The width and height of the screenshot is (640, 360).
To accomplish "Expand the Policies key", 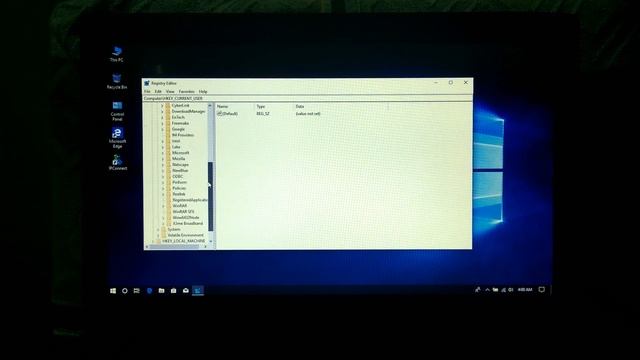I will 162,189.
